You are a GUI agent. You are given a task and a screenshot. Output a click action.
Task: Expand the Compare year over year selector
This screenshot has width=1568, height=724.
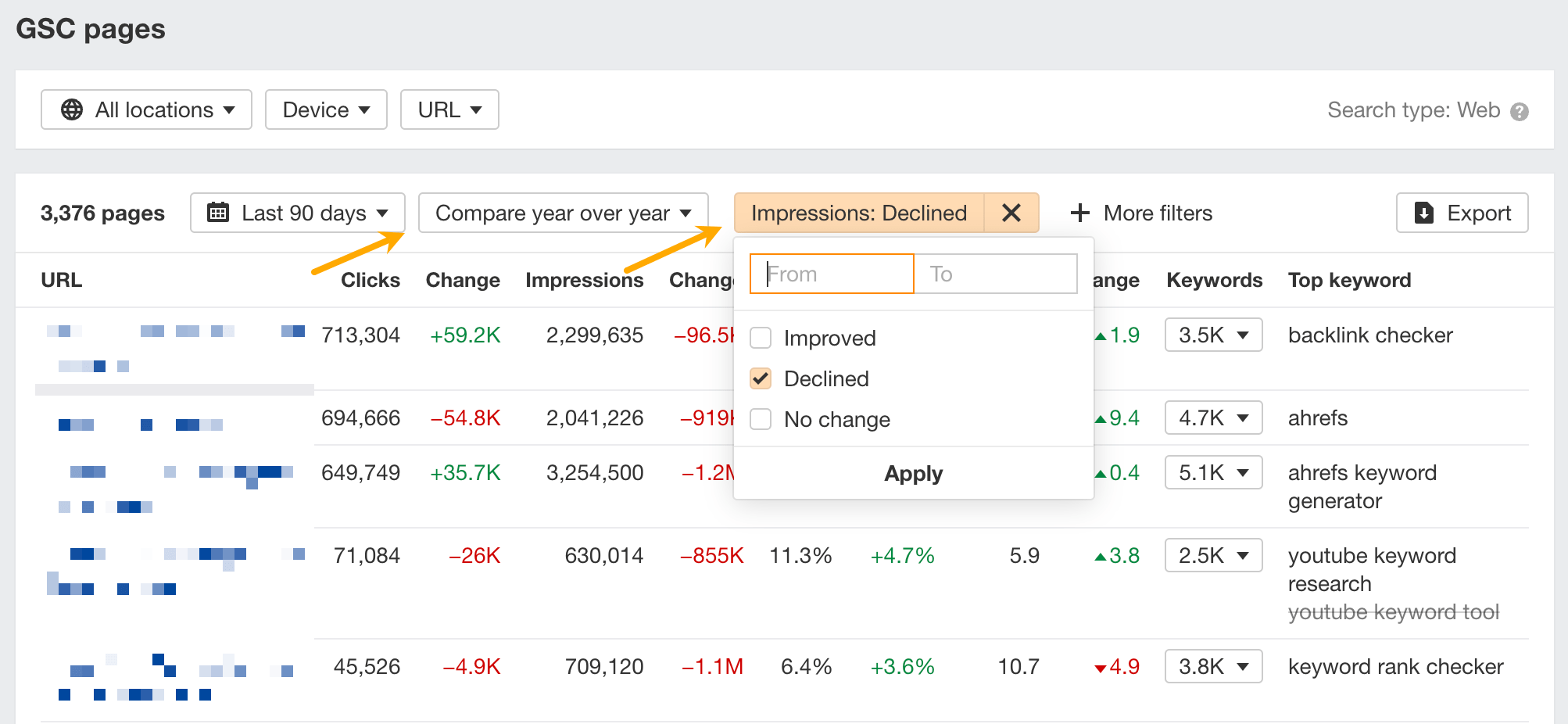(562, 212)
